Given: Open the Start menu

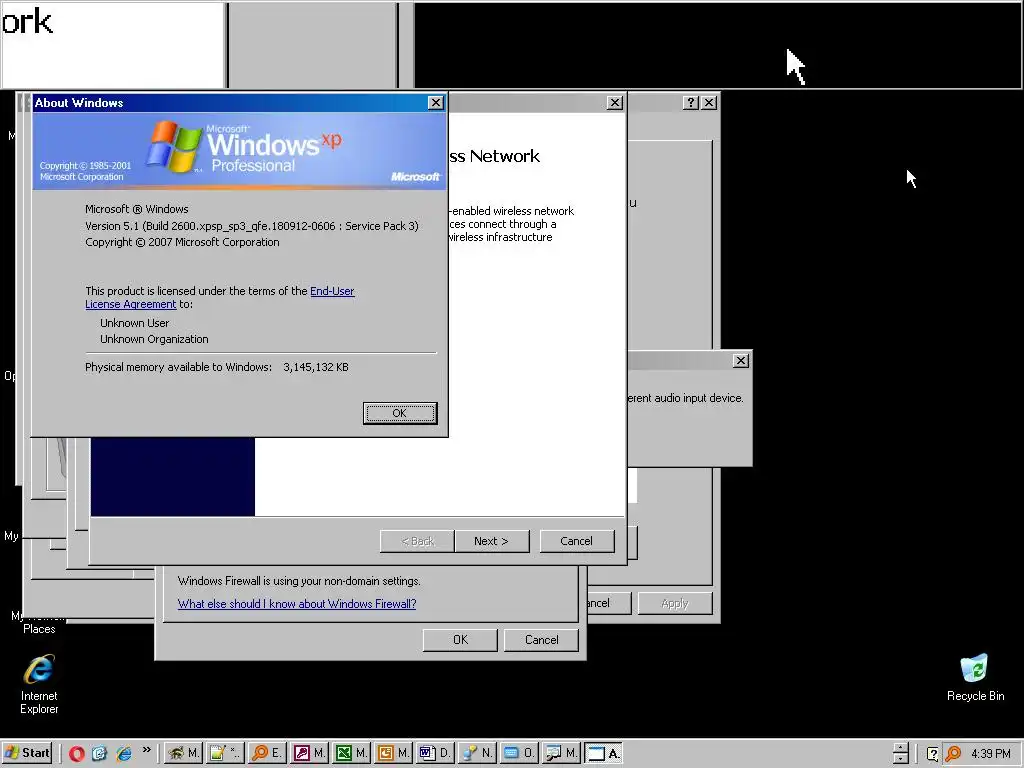Looking at the screenshot, I should pyautogui.click(x=27, y=753).
